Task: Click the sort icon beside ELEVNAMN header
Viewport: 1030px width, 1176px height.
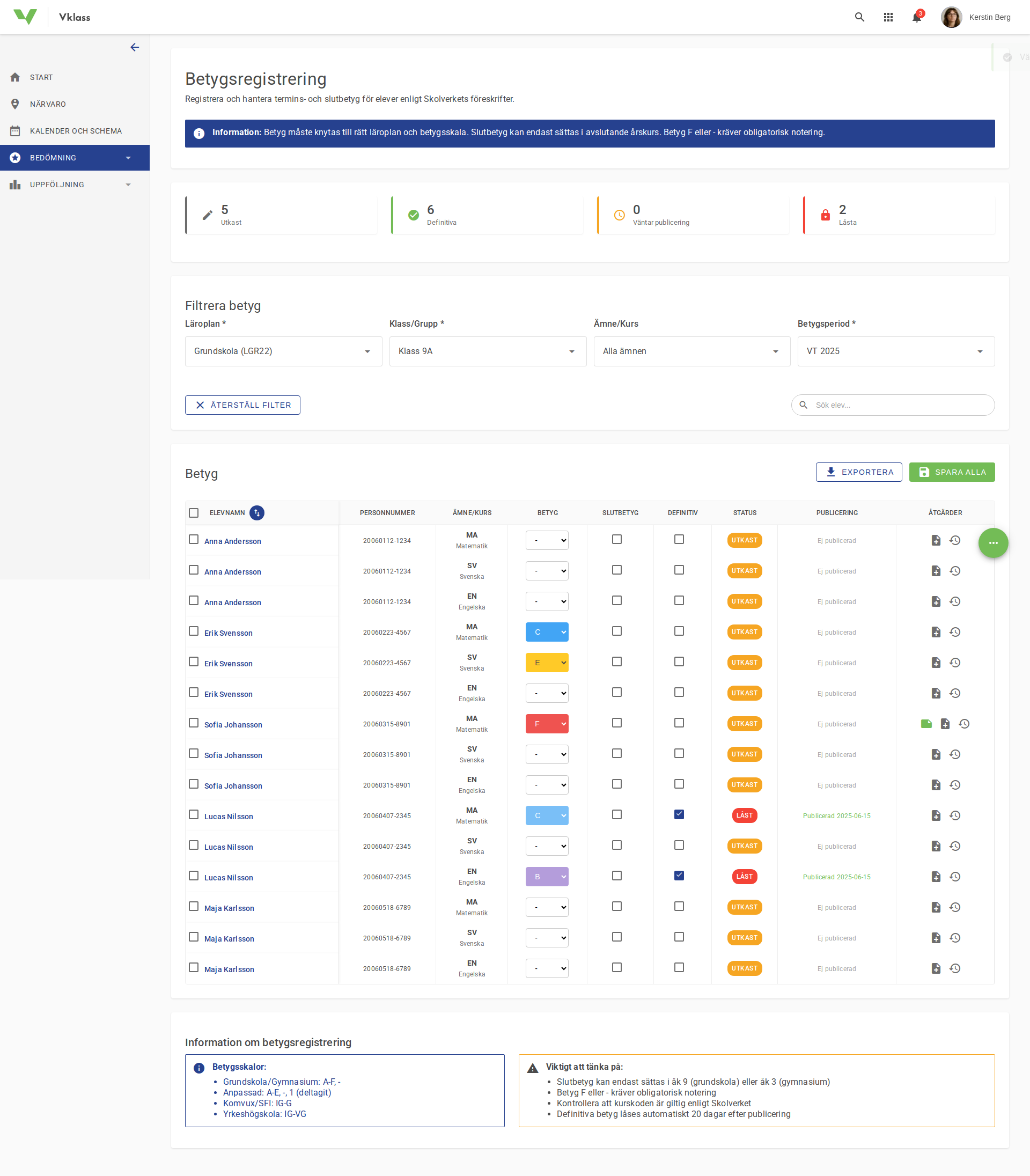Action: coord(257,513)
